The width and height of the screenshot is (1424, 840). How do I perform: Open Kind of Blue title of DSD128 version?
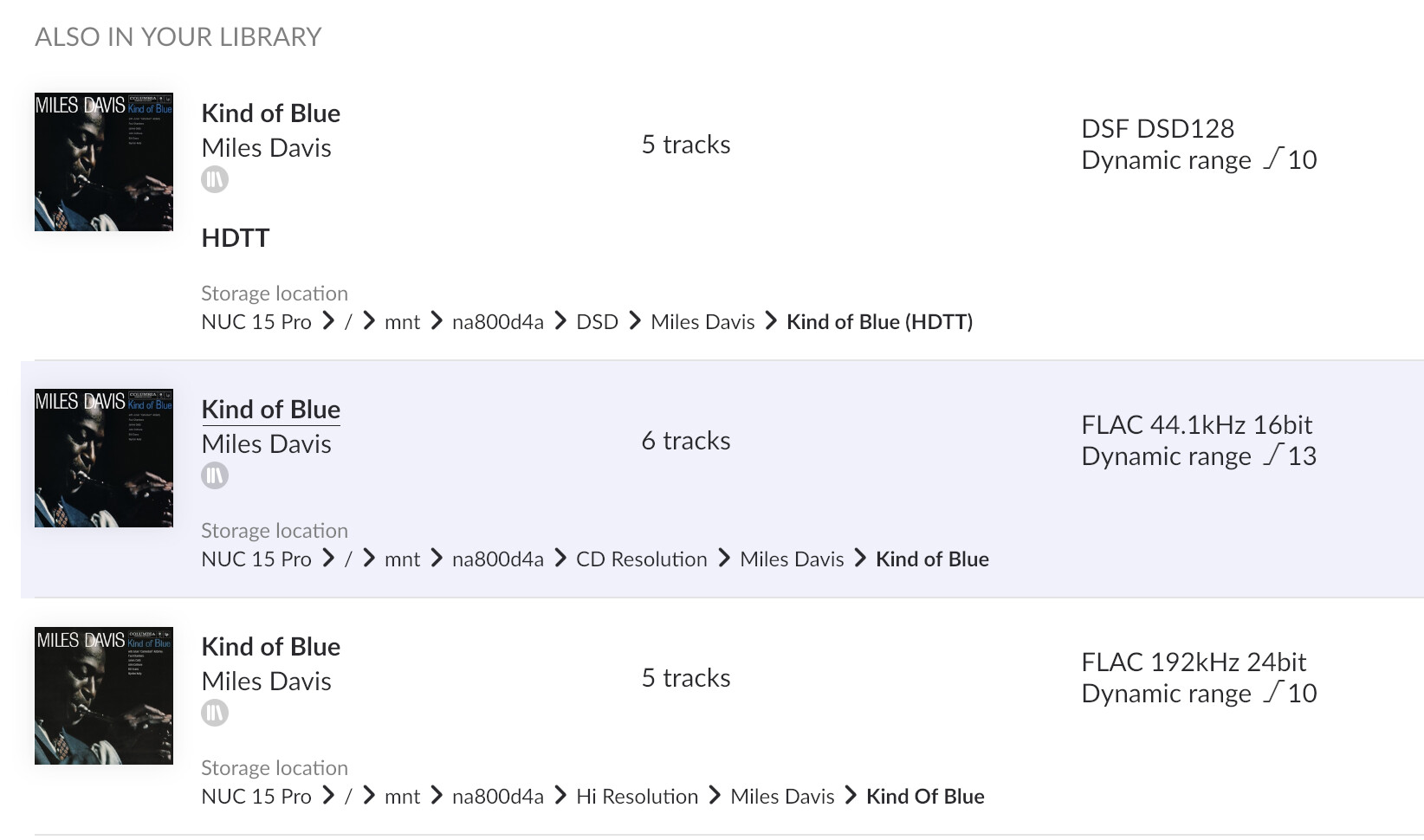point(270,113)
